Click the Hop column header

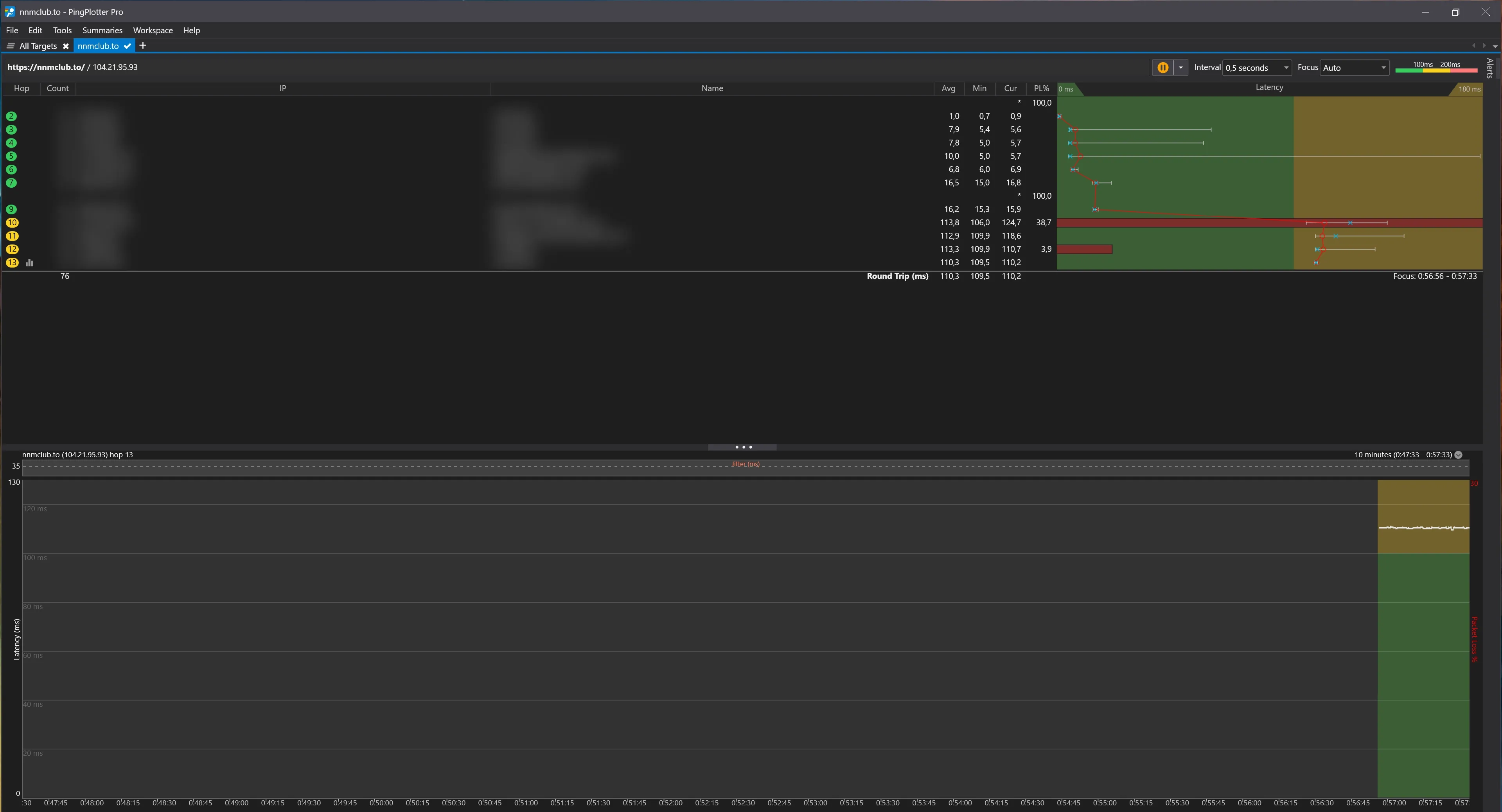pyautogui.click(x=22, y=89)
